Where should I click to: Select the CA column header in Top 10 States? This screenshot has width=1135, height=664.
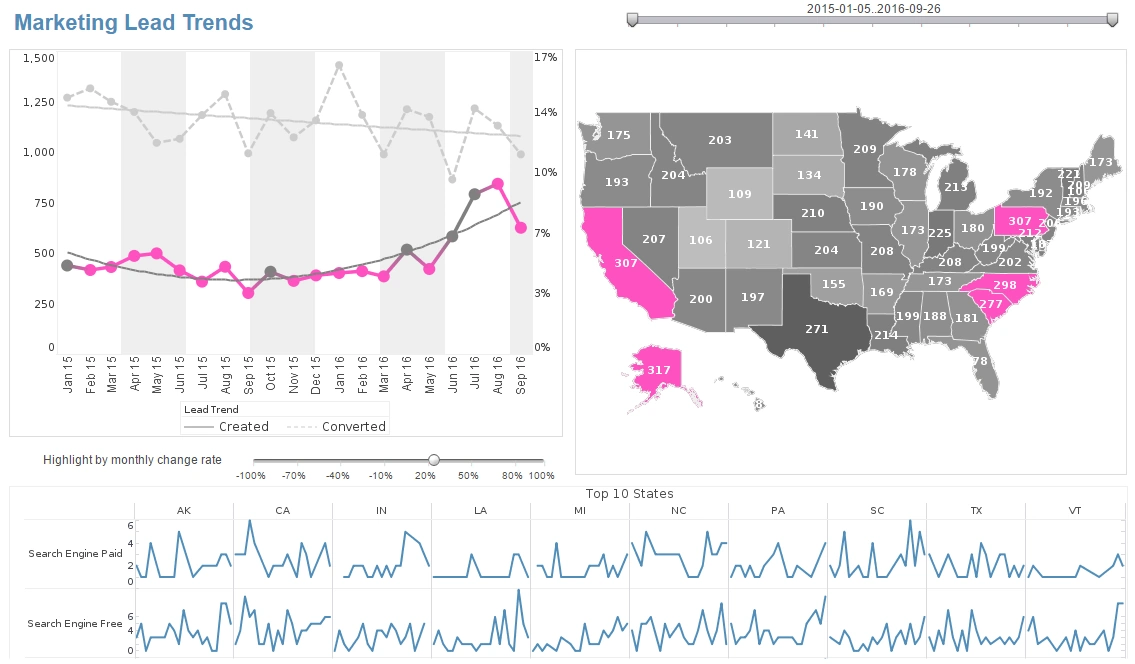pyautogui.click(x=283, y=510)
